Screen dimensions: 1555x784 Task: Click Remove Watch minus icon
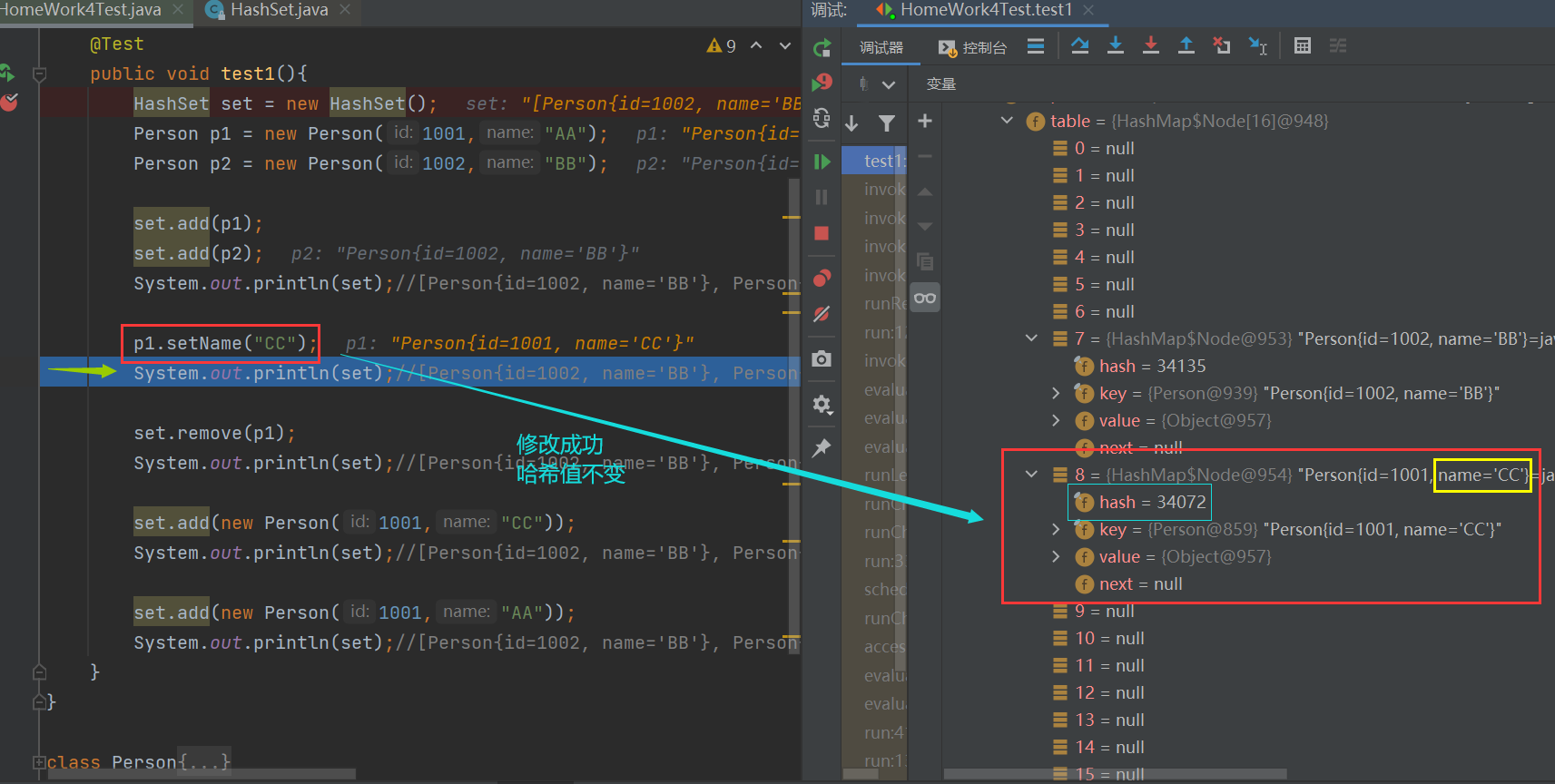[925, 156]
